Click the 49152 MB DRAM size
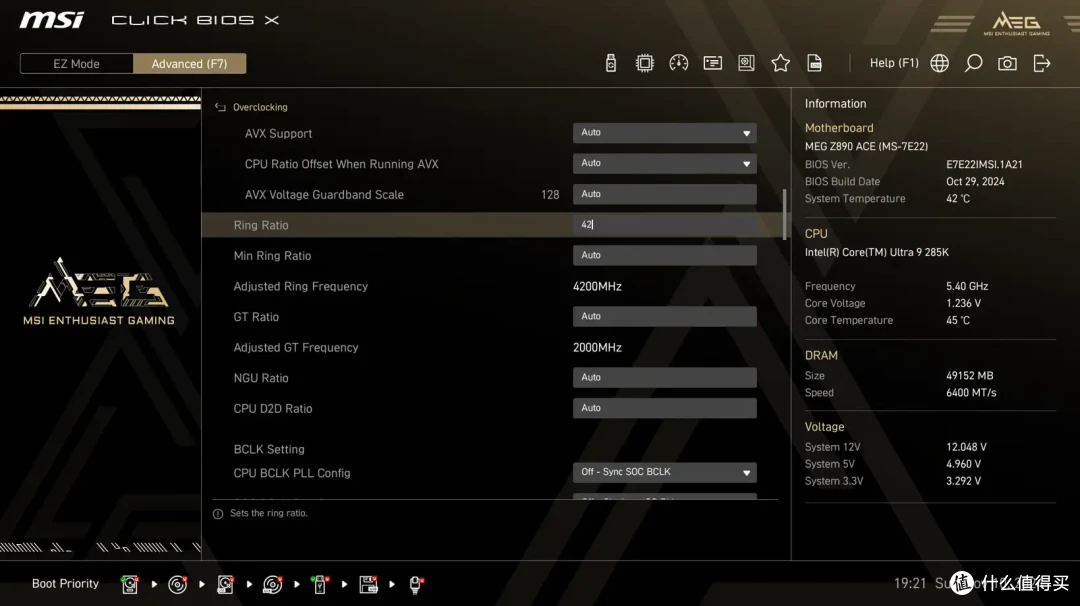Screen dimensions: 1080x606 point(970,376)
